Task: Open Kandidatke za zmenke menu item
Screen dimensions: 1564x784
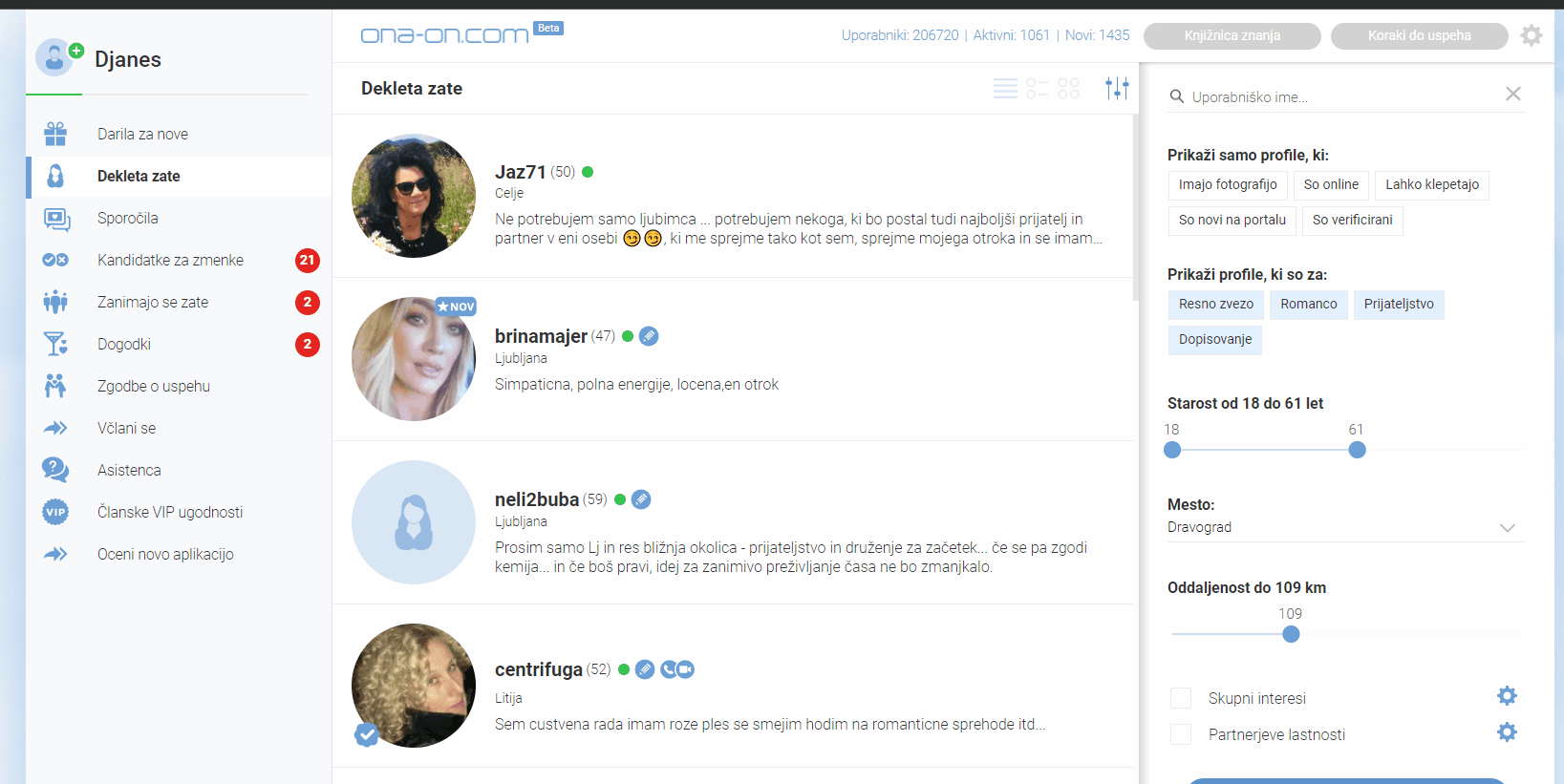Action: coord(170,260)
